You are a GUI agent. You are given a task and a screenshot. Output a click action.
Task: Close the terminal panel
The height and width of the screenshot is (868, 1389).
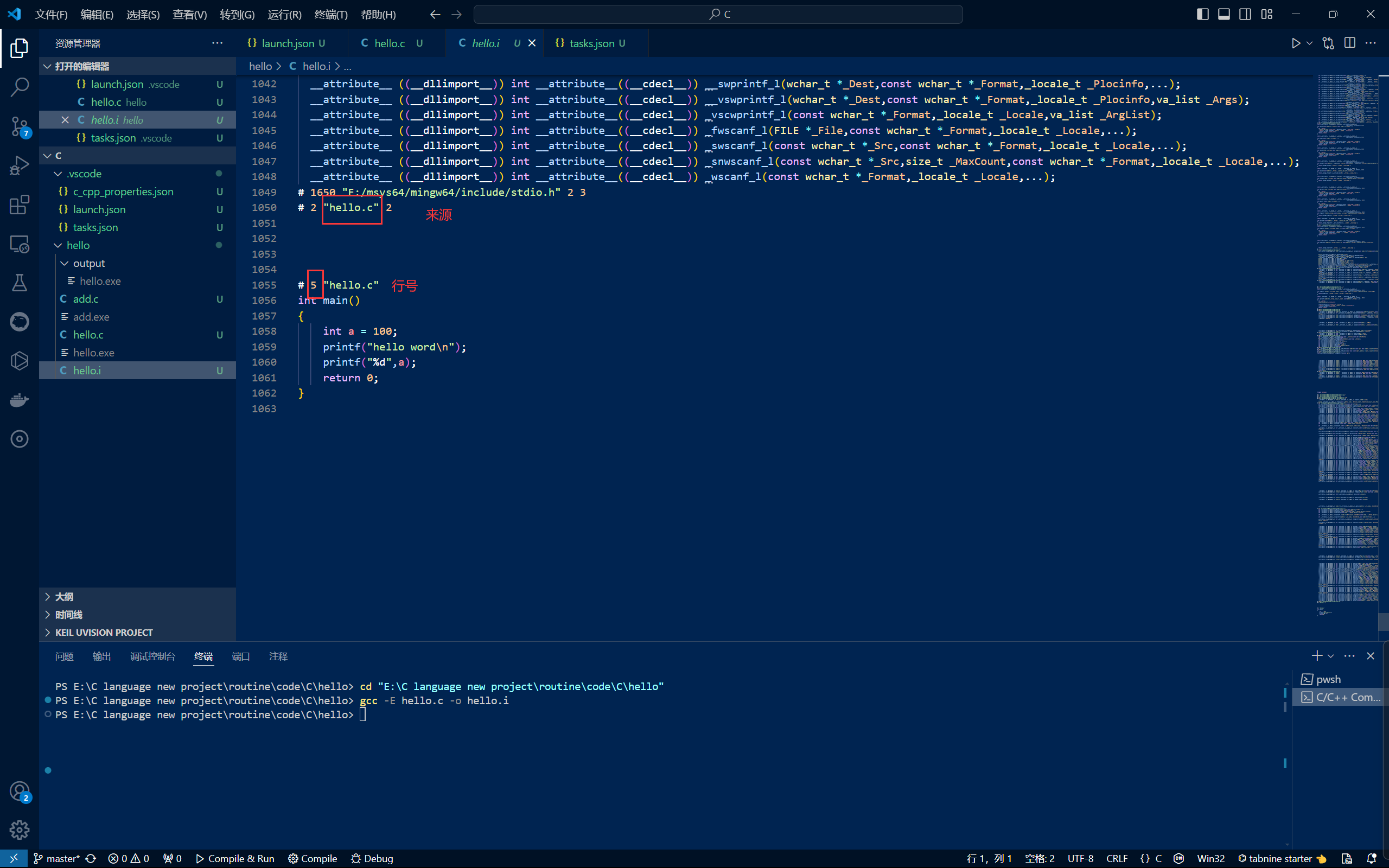pyautogui.click(x=1371, y=655)
